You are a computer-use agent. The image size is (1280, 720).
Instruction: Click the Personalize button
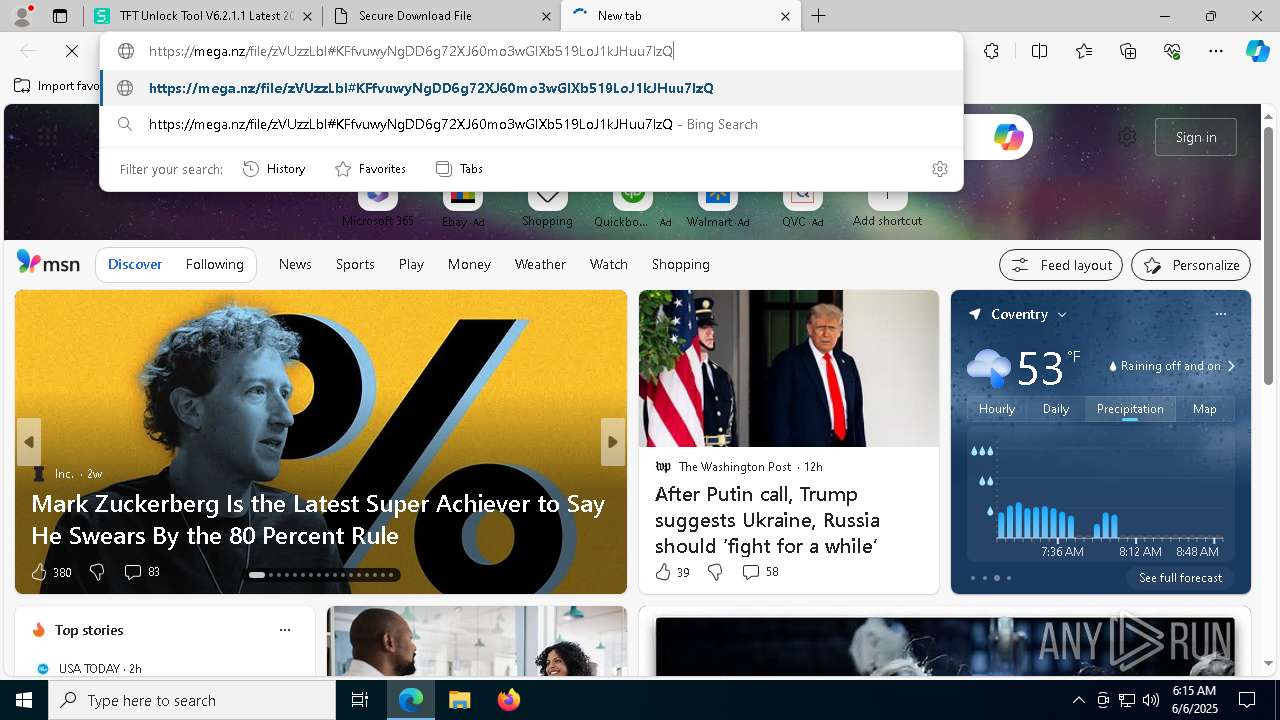click(x=1191, y=265)
